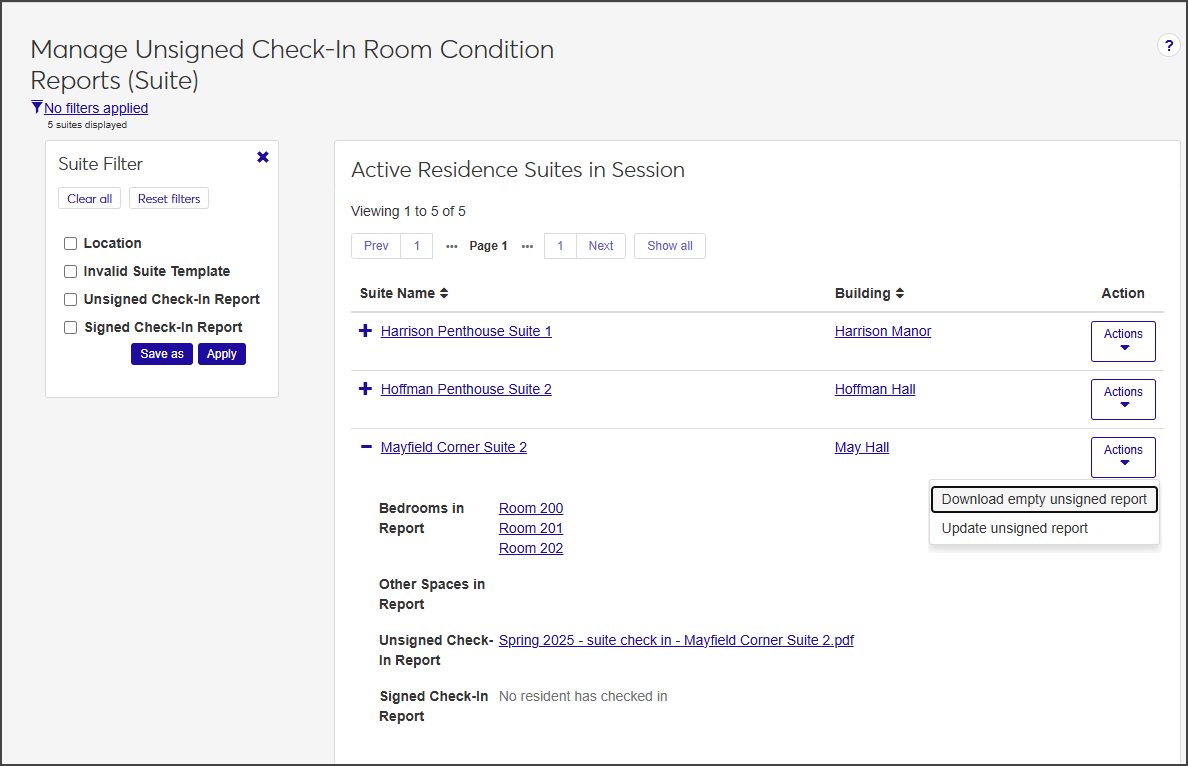
Task: Expand Harrison Penthouse Suite 1 row
Action: [x=365, y=331]
